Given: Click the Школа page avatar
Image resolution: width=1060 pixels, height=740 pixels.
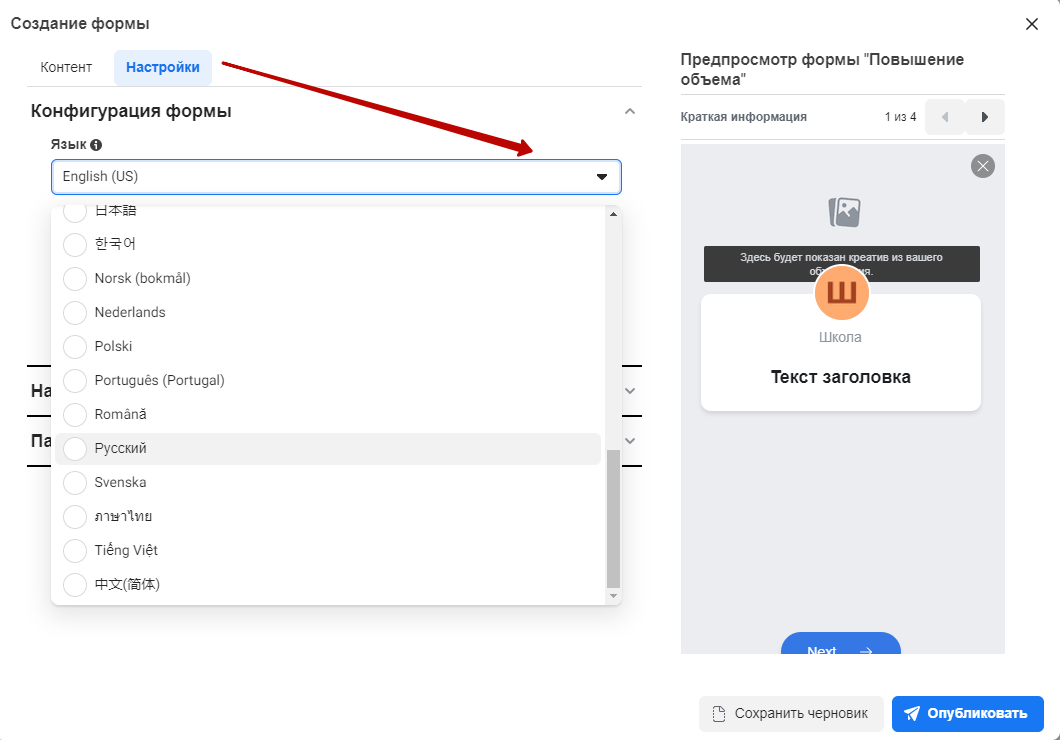Looking at the screenshot, I should tap(842, 293).
